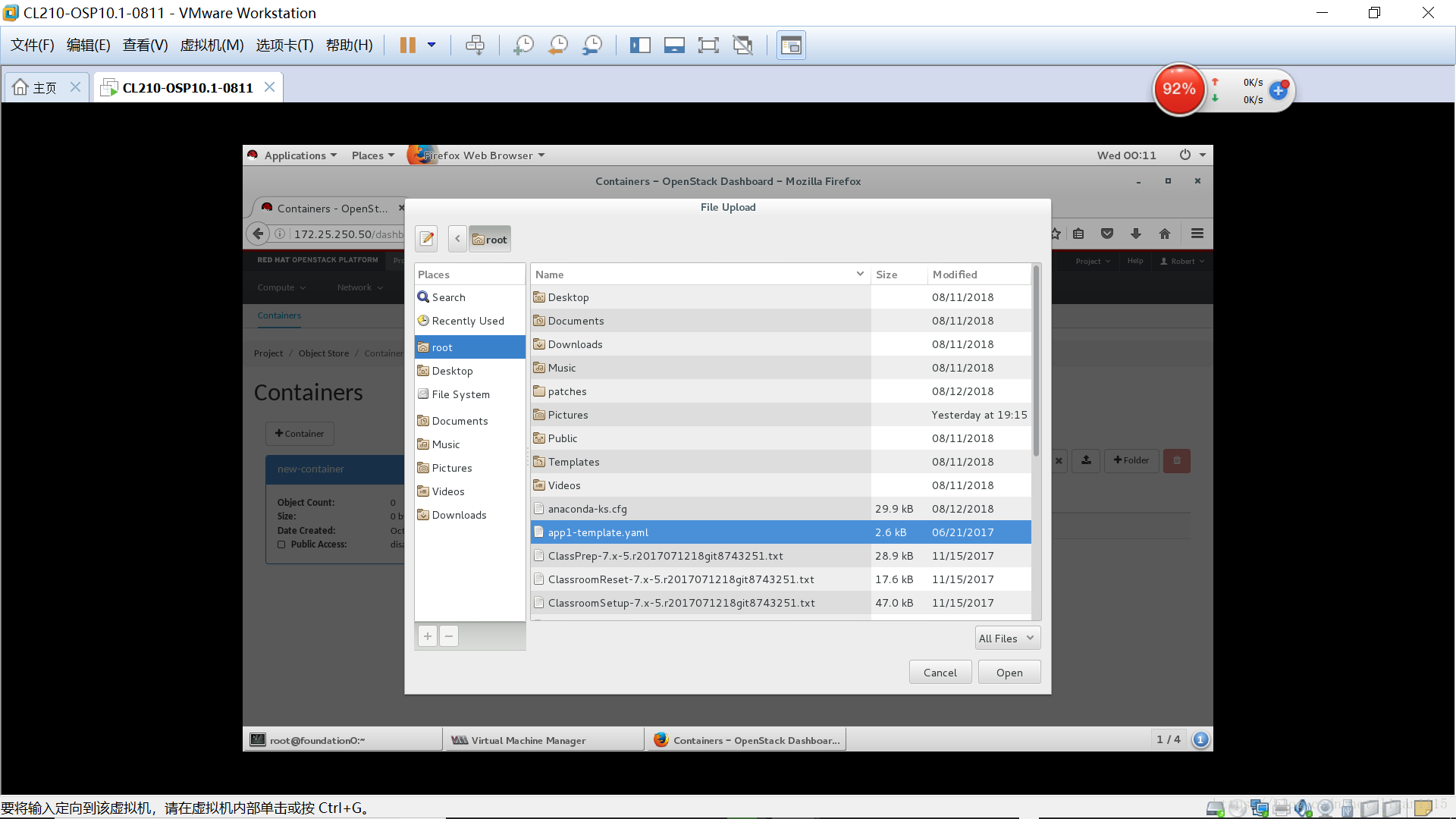Open VMware power options dropdown arrow
Screen dimensions: 1456x819
pos(431,45)
